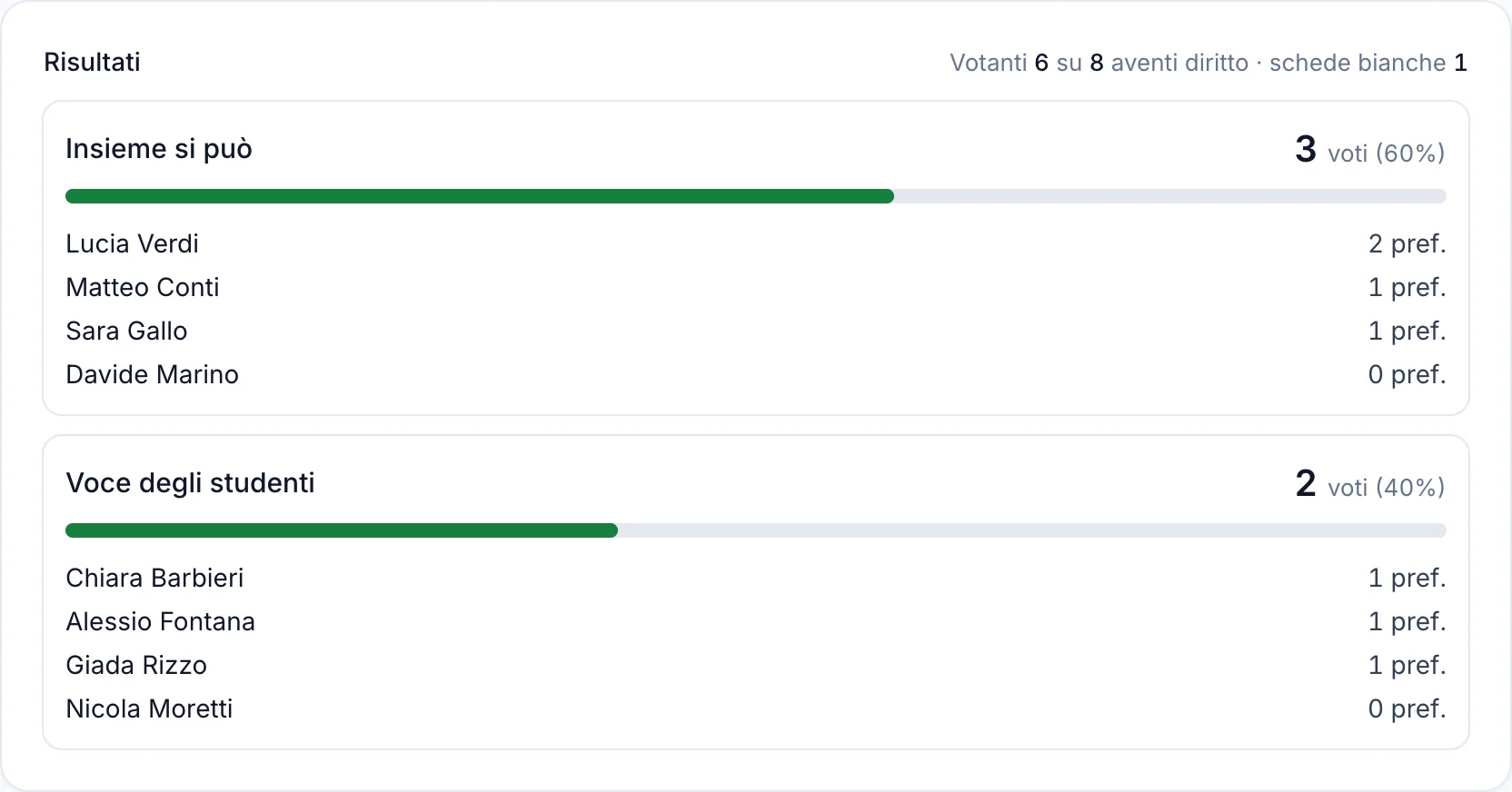Select the Voce degli studenti list title
The image size is (1512, 792).
(190, 483)
